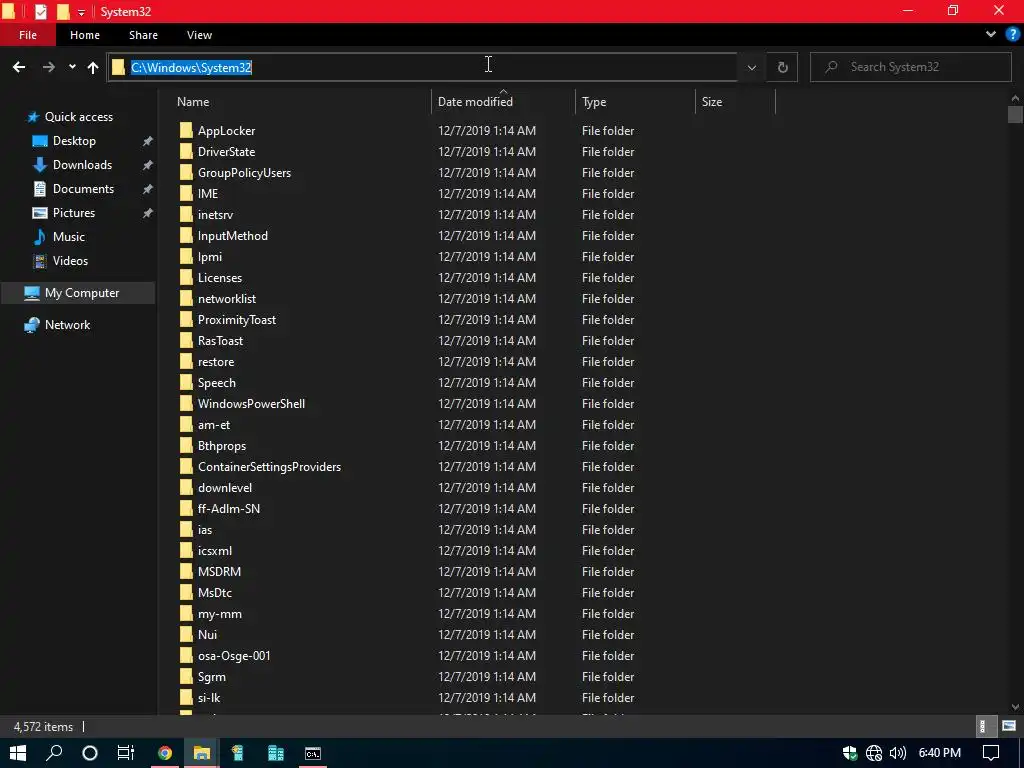1024x768 pixels.
Task: Click the Search System32 box
Action: coord(910,67)
